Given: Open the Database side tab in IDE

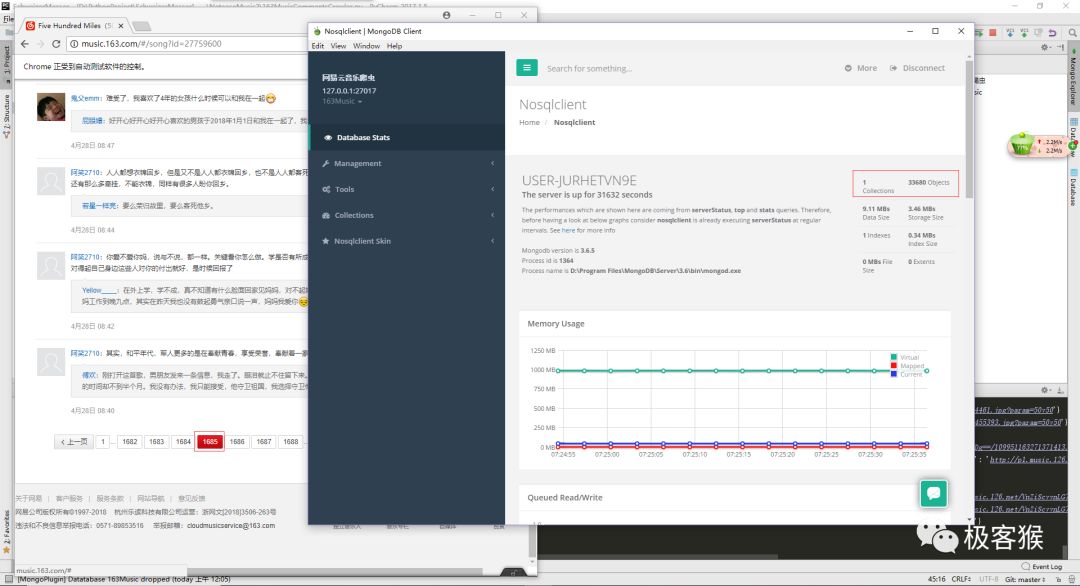Looking at the screenshot, I should tap(1073, 189).
